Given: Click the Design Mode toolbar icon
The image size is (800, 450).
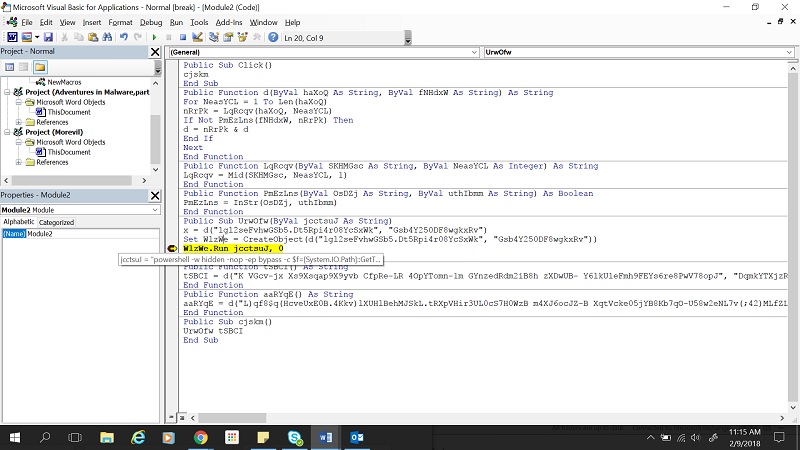Looking at the screenshot, I should tap(198, 37).
